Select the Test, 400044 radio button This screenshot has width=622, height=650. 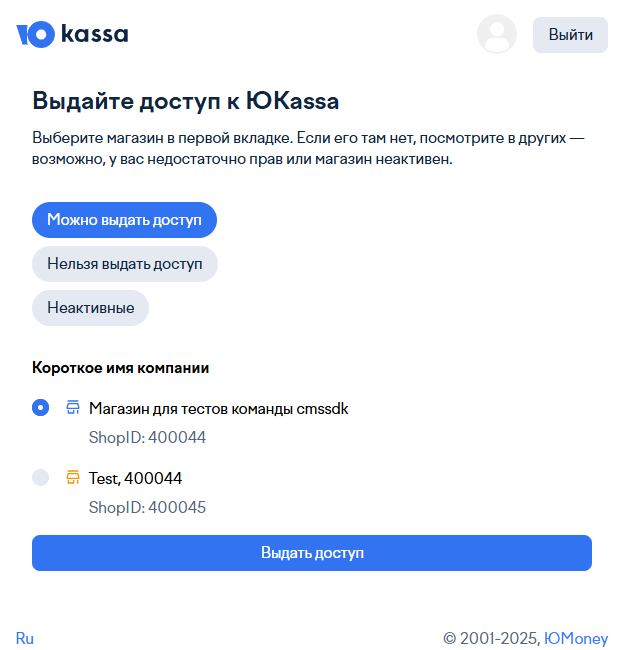[41, 478]
